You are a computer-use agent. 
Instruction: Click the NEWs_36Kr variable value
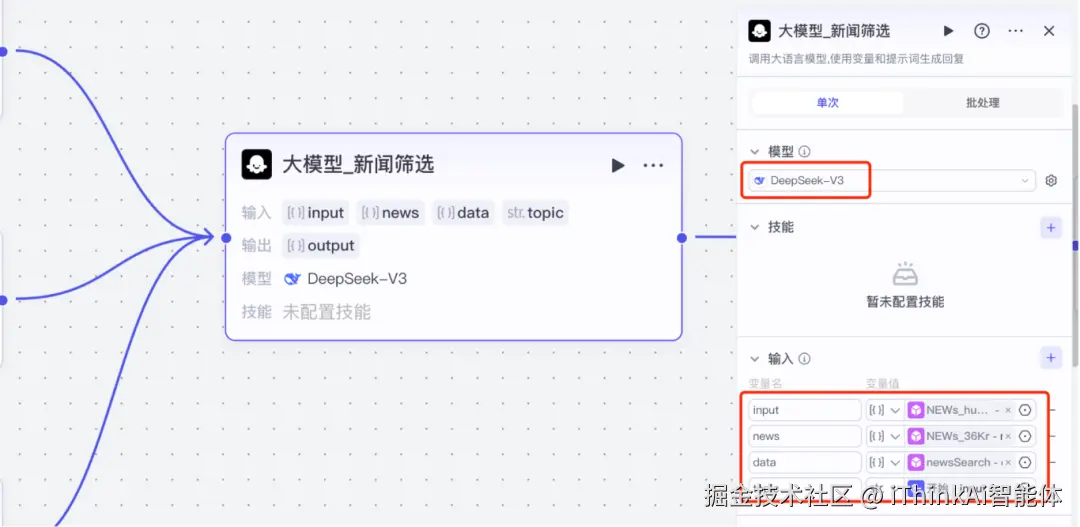click(x=960, y=436)
